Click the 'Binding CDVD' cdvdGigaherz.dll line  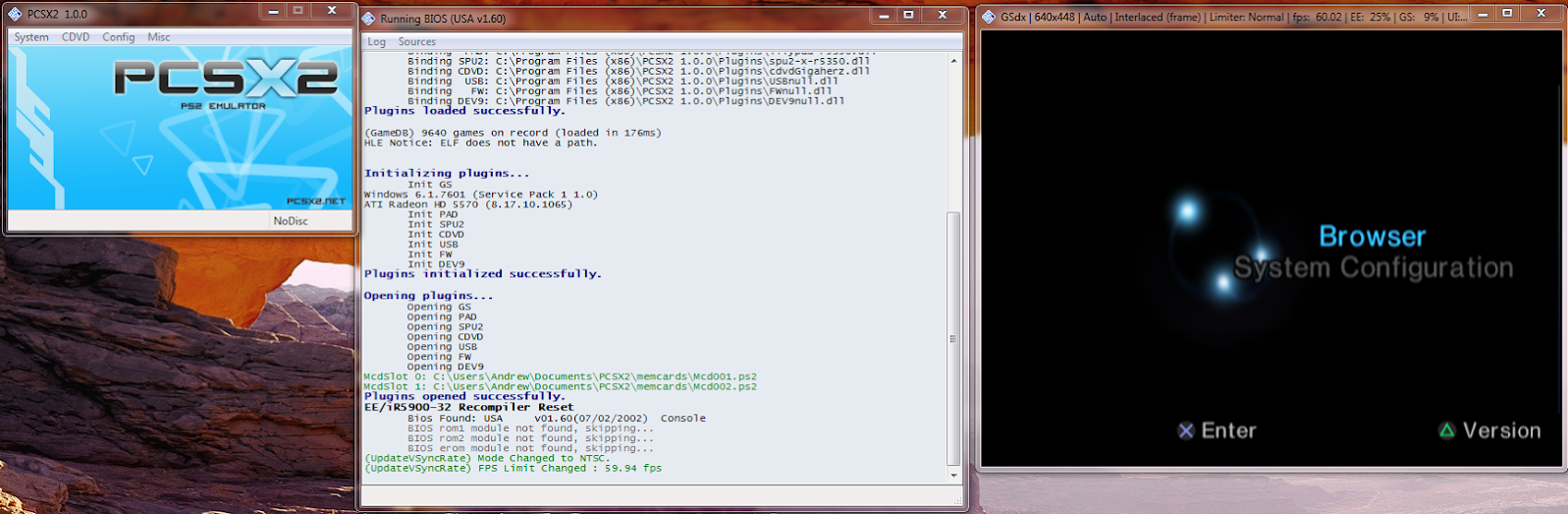(639, 72)
